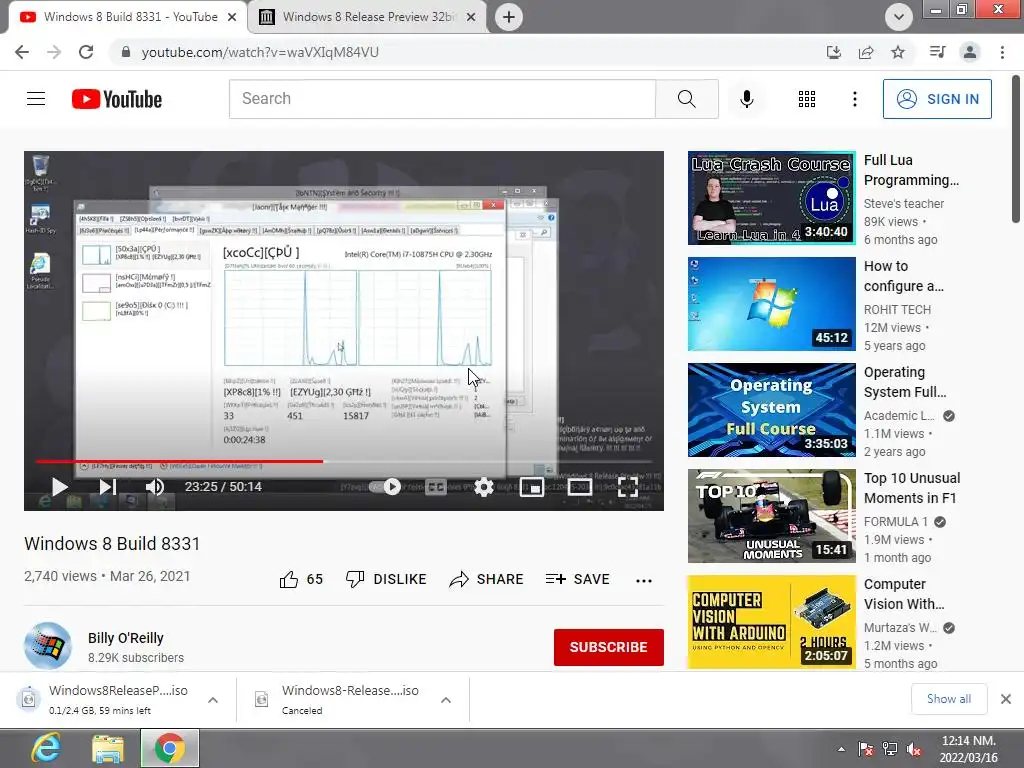Switch to theater mode

point(580,487)
